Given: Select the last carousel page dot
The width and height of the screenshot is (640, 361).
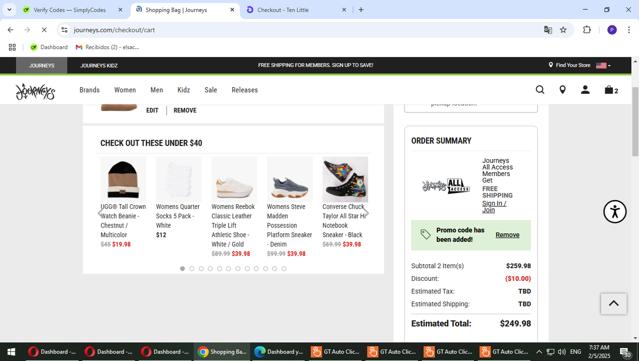Looking at the screenshot, I should 284,269.
